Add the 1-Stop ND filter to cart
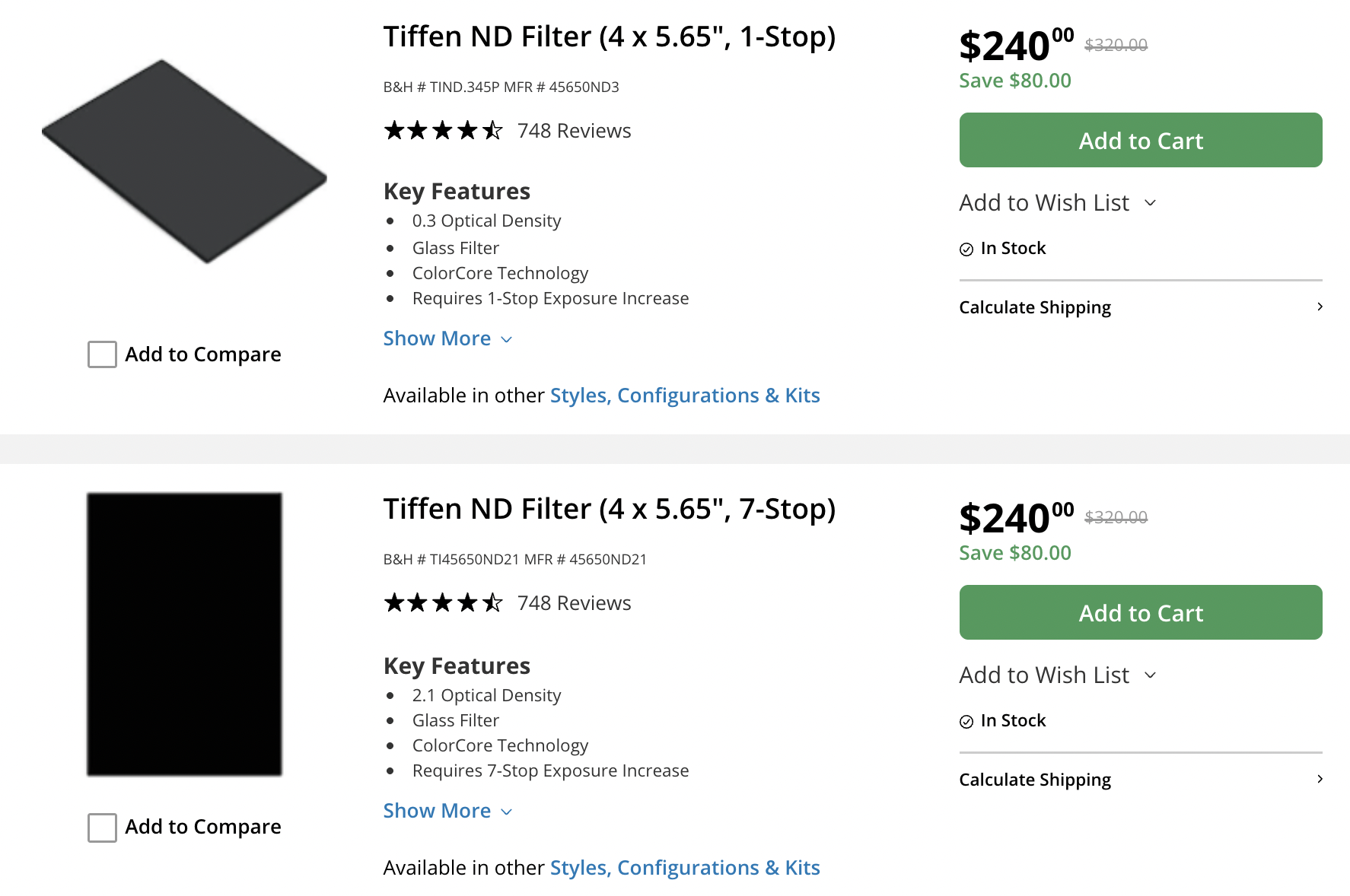 1140,140
